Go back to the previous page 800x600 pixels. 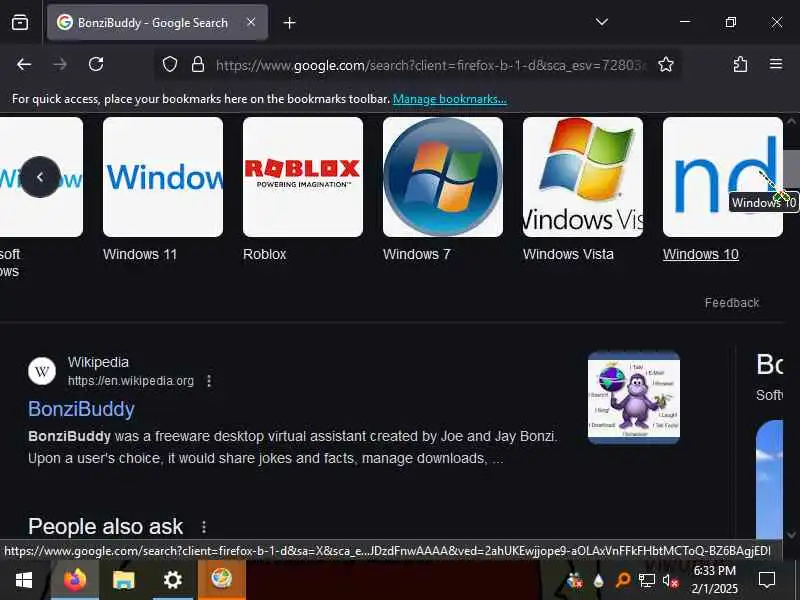point(24,64)
